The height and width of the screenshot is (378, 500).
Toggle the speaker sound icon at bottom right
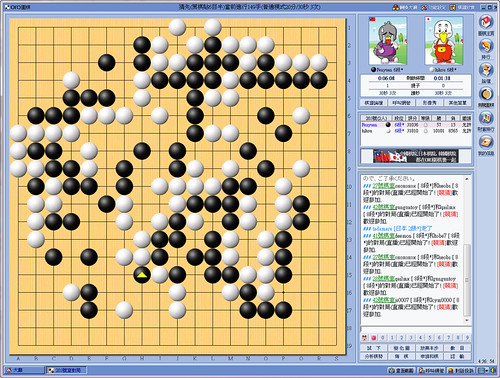tap(493, 370)
